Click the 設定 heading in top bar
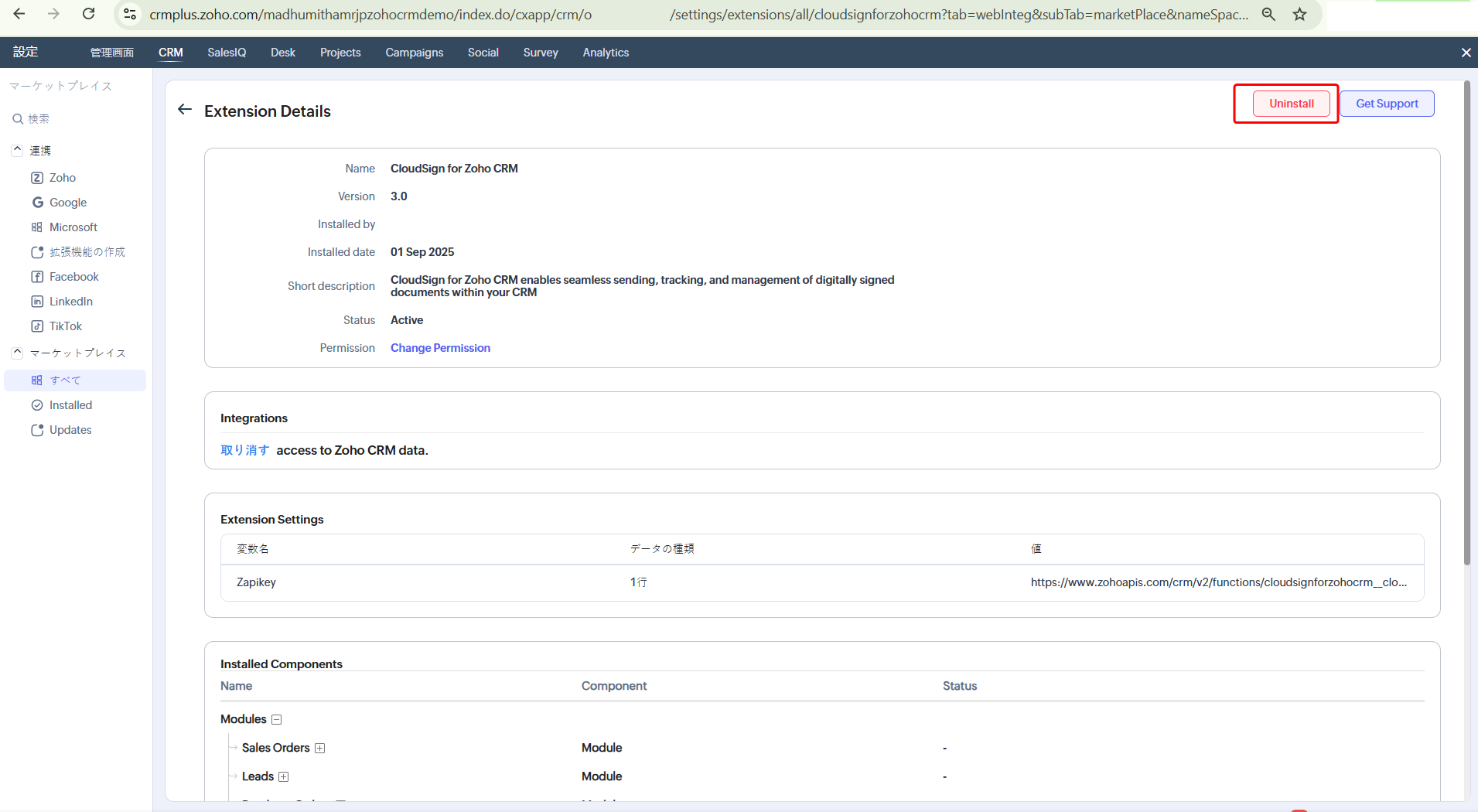Screen dimensions: 1478x812 (26, 52)
